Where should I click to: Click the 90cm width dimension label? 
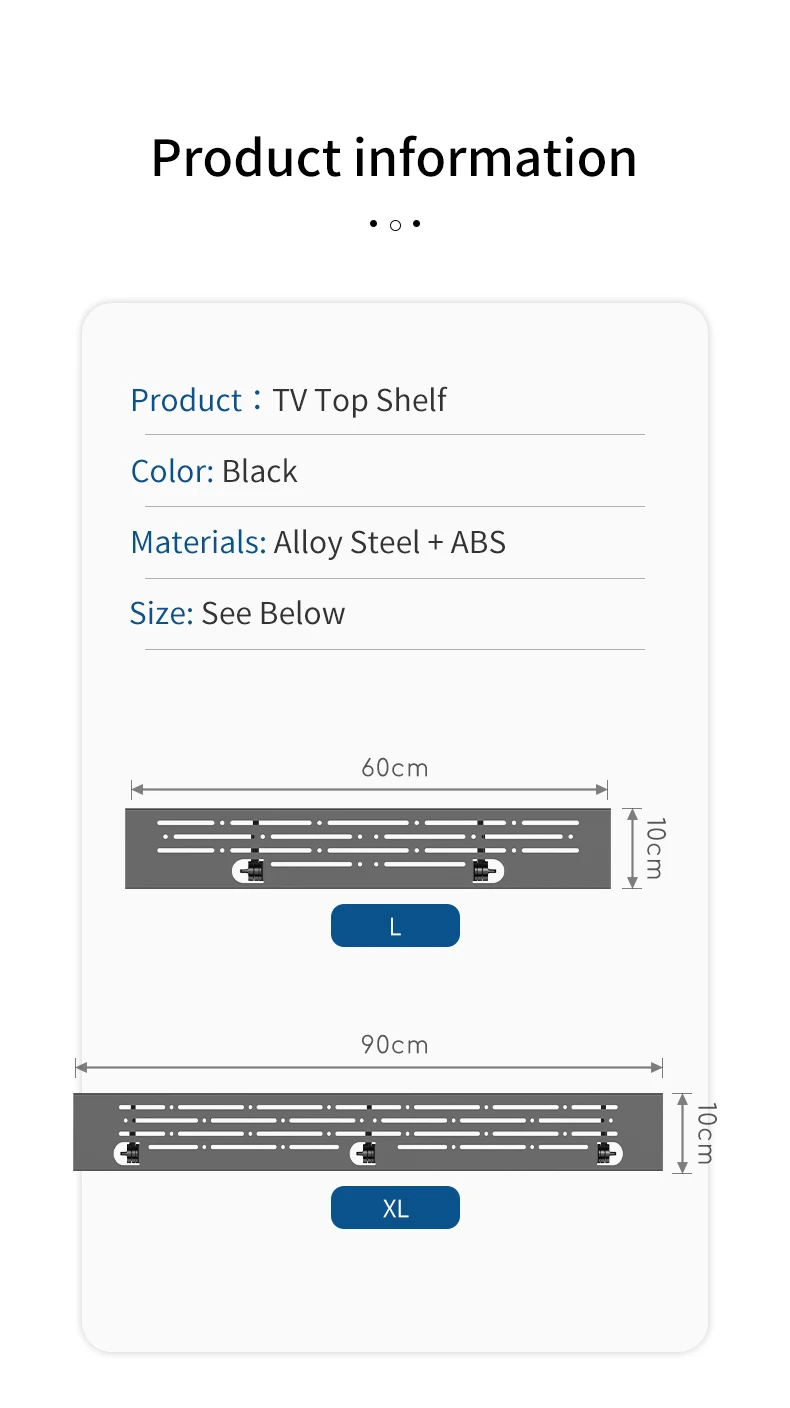394,1045
